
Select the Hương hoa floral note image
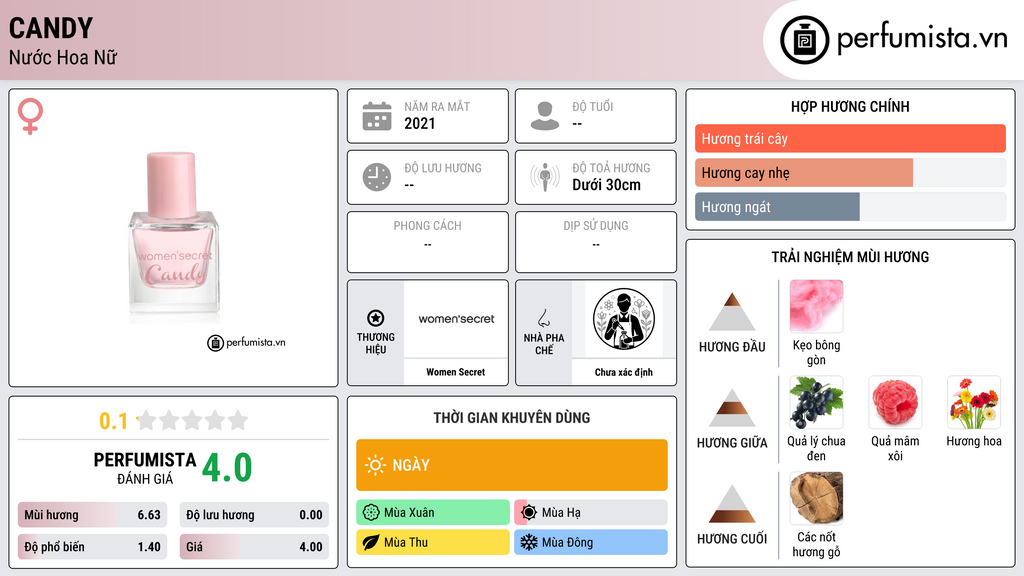pos(974,402)
